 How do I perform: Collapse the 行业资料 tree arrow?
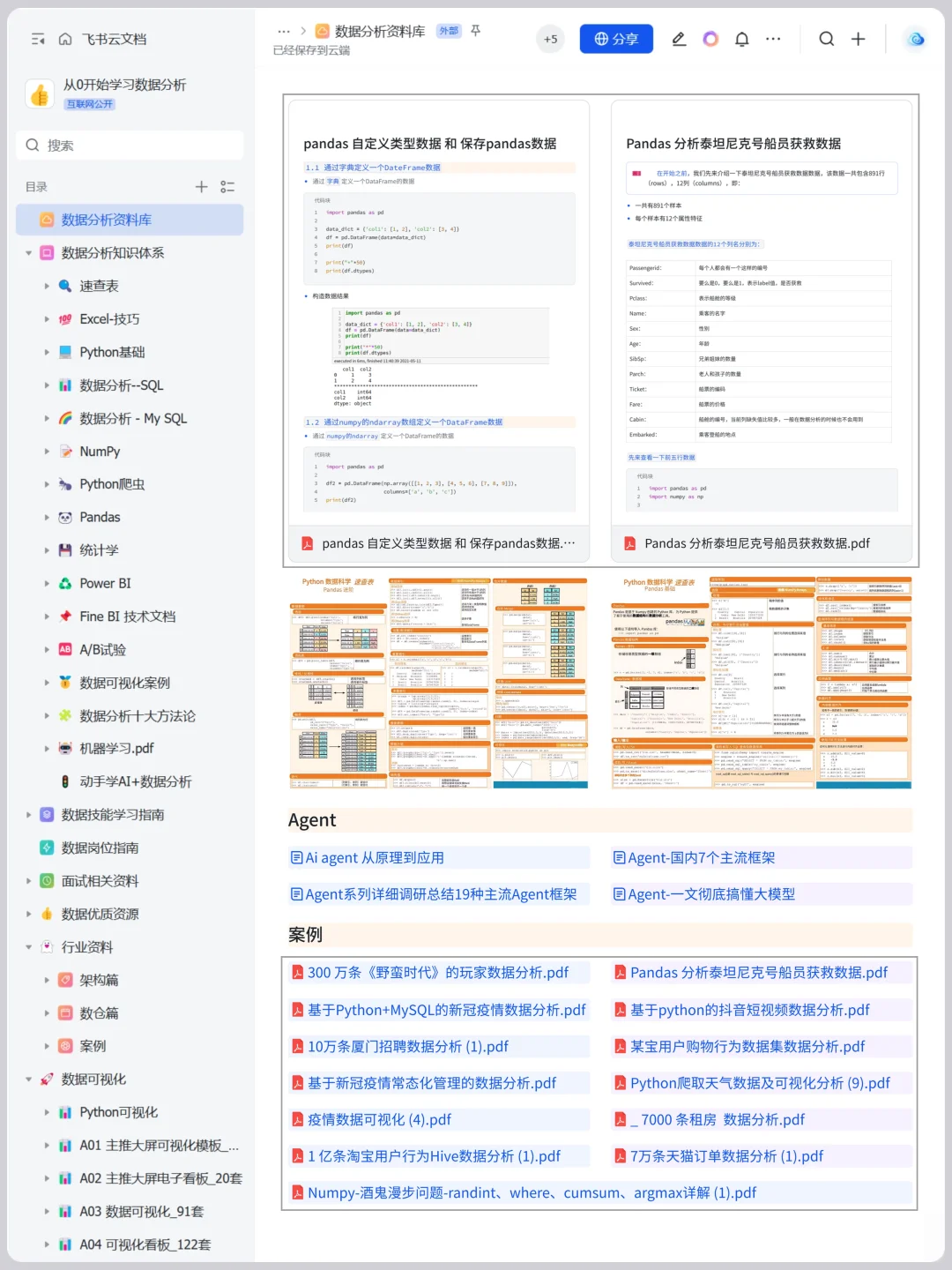[28, 947]
